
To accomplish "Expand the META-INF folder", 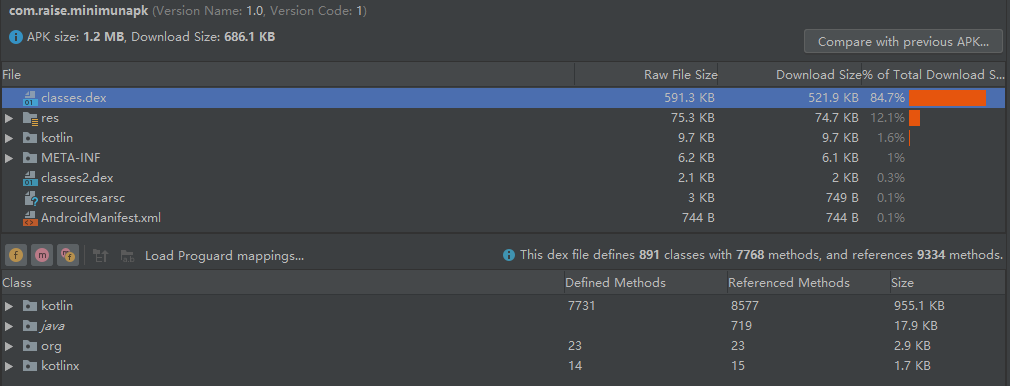I will pos(8,158).
